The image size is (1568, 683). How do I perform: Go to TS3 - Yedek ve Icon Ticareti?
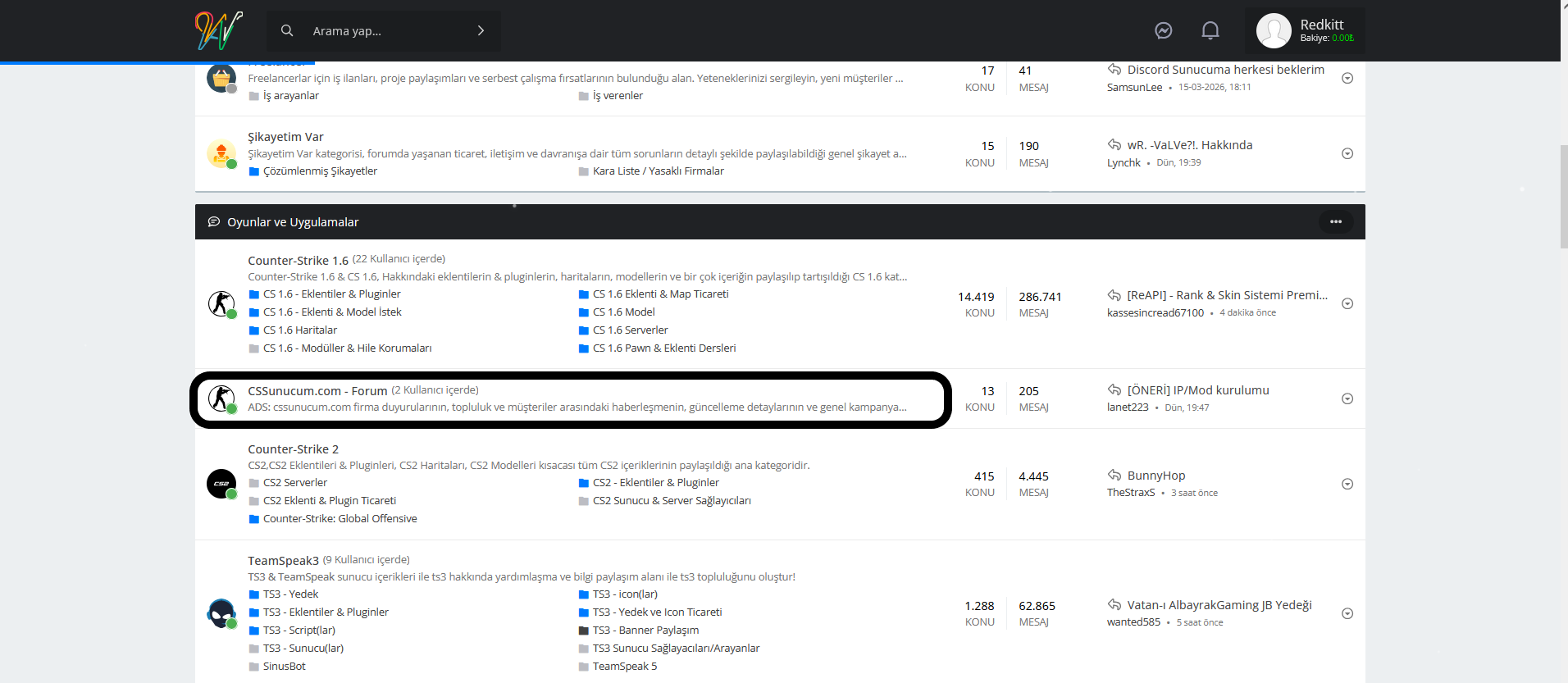(x=658, y=612)
